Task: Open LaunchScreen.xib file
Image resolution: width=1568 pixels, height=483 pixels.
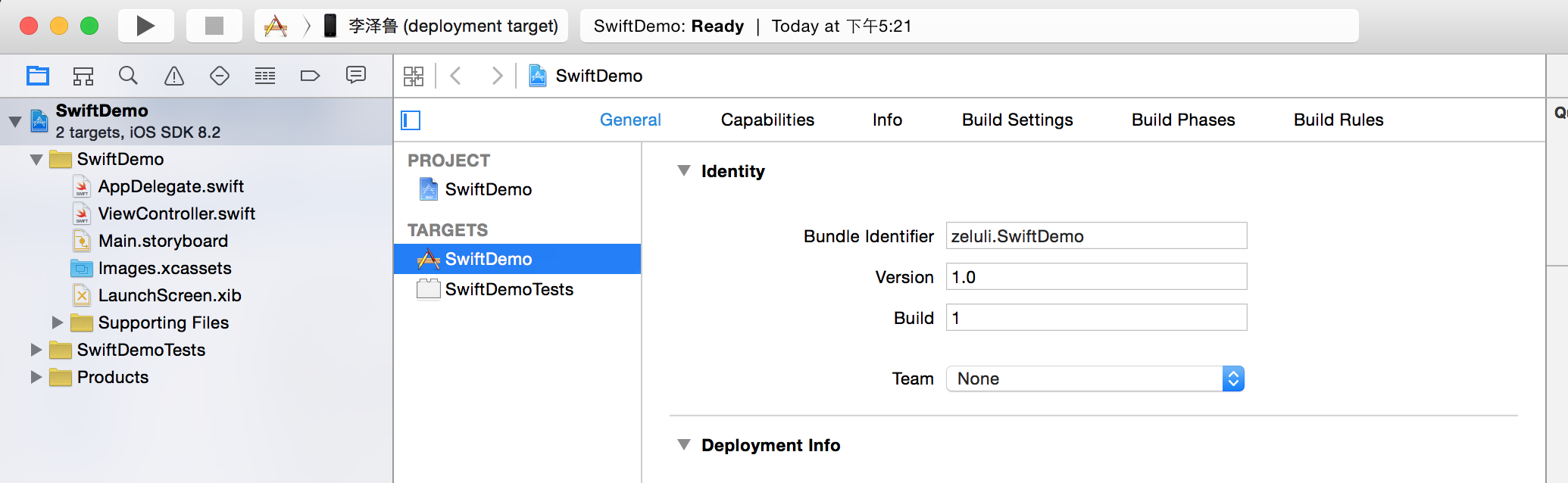Action: (x=170, y=295)
